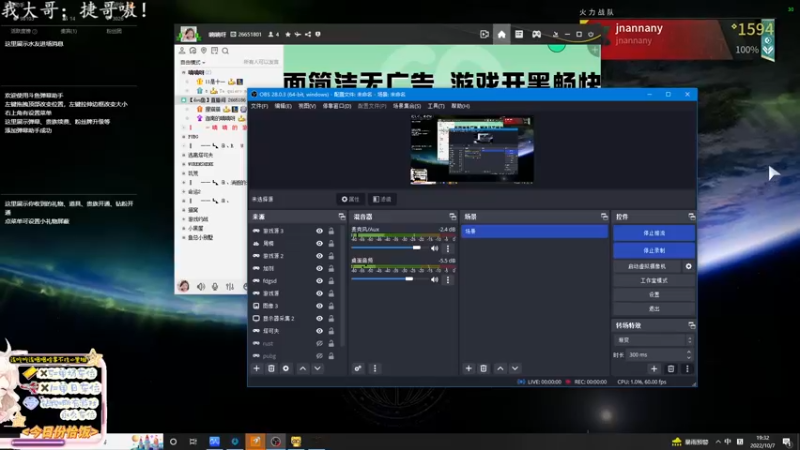Click 停止推流 stop streaming button

(x=654, y=233)
